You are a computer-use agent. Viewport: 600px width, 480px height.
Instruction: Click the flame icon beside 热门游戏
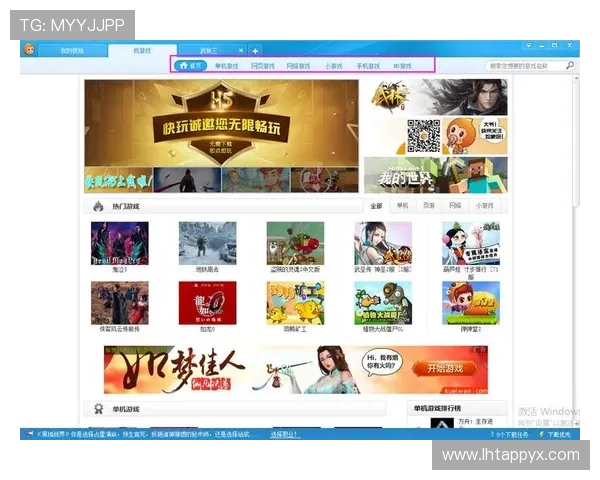(98, 207)
